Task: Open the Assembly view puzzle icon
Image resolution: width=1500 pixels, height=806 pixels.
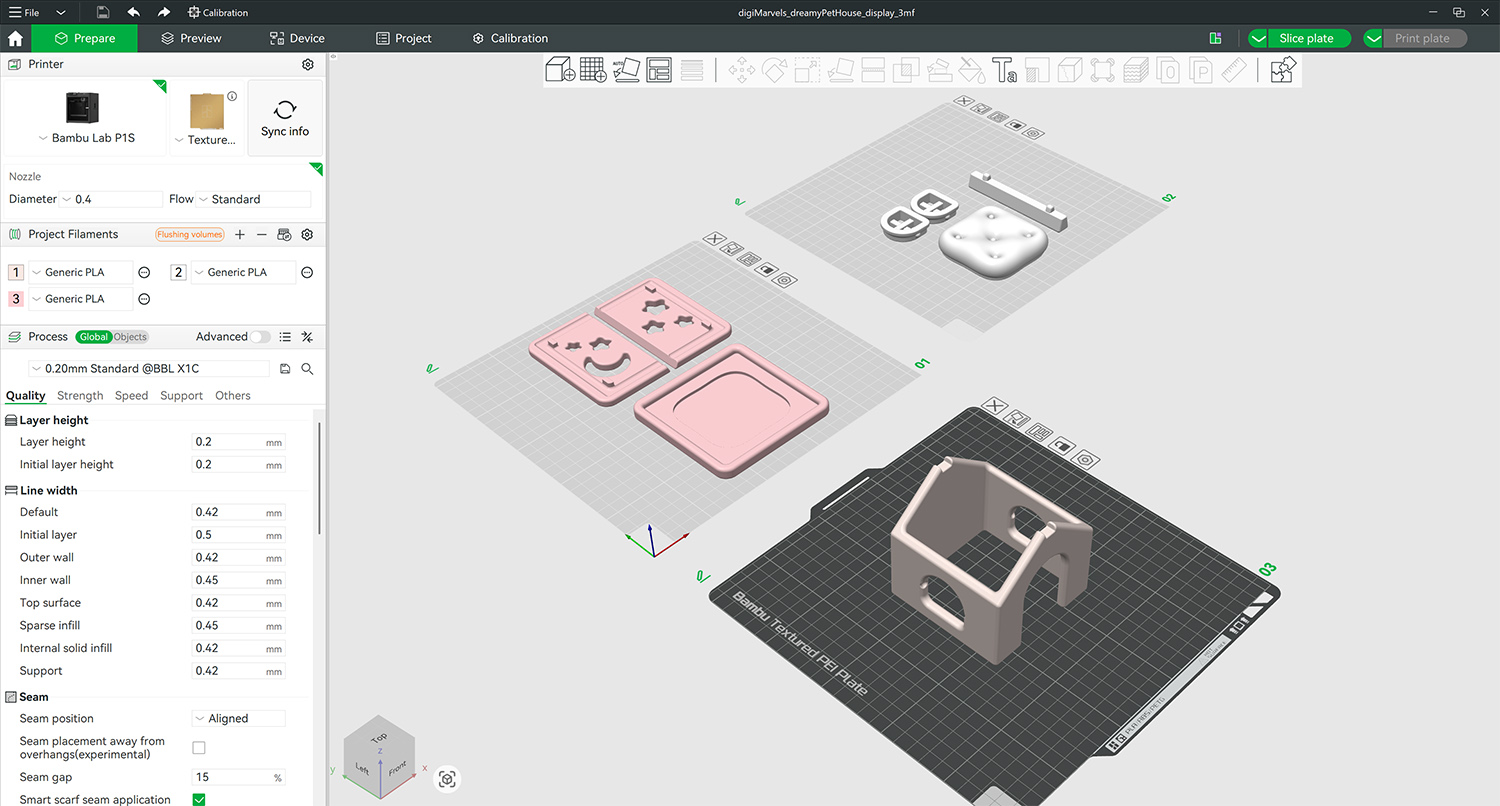Action: tap(1283, 70)
